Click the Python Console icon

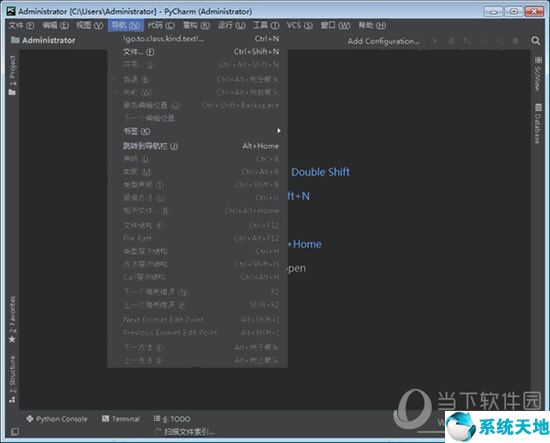click(x=30, y=418)
